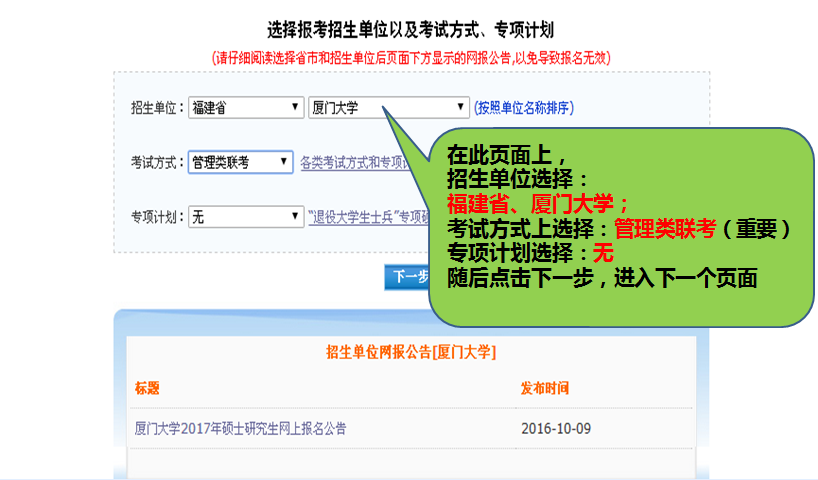This screenshot has height=480, width=818.
Task: Click the 考试方式 field label
Action: (158, 162)
